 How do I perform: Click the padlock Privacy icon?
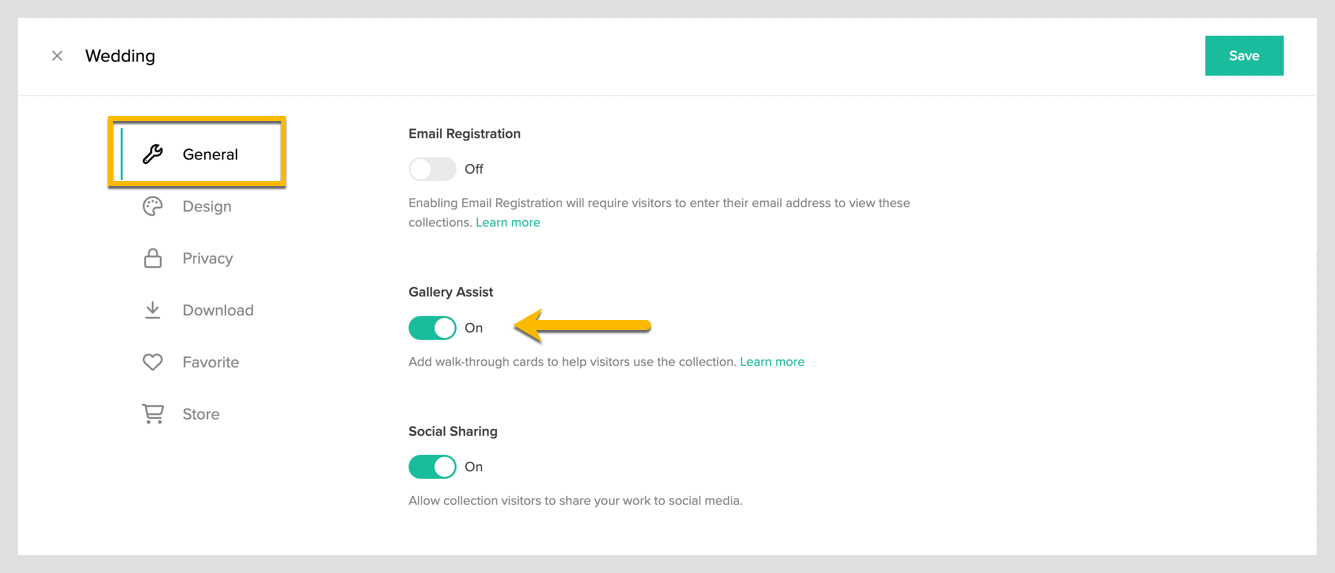click(x=153, y=258)
